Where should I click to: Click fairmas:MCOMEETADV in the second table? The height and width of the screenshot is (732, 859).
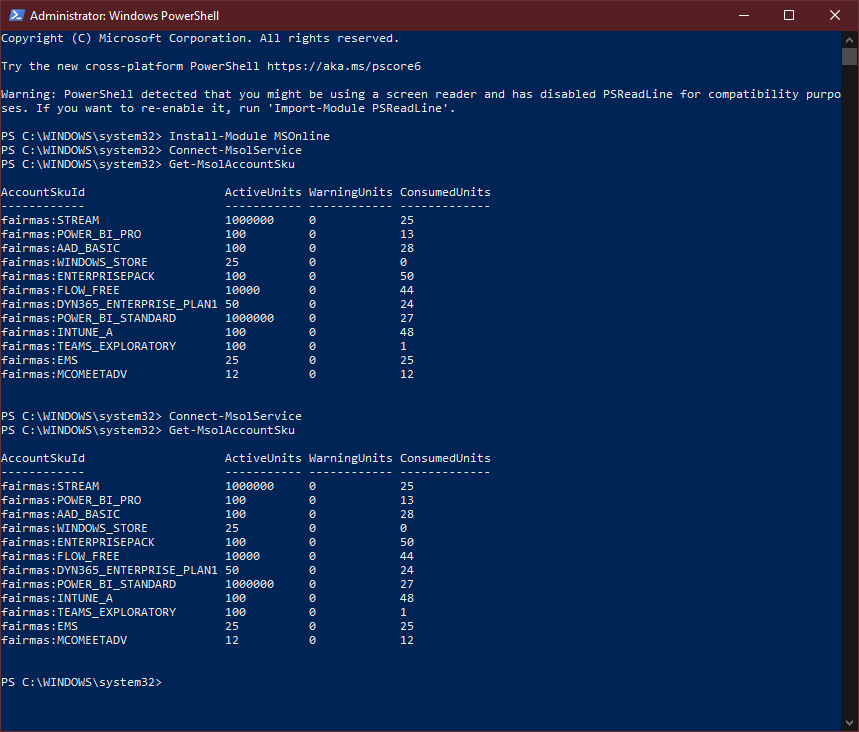click(x=64, y=640)
